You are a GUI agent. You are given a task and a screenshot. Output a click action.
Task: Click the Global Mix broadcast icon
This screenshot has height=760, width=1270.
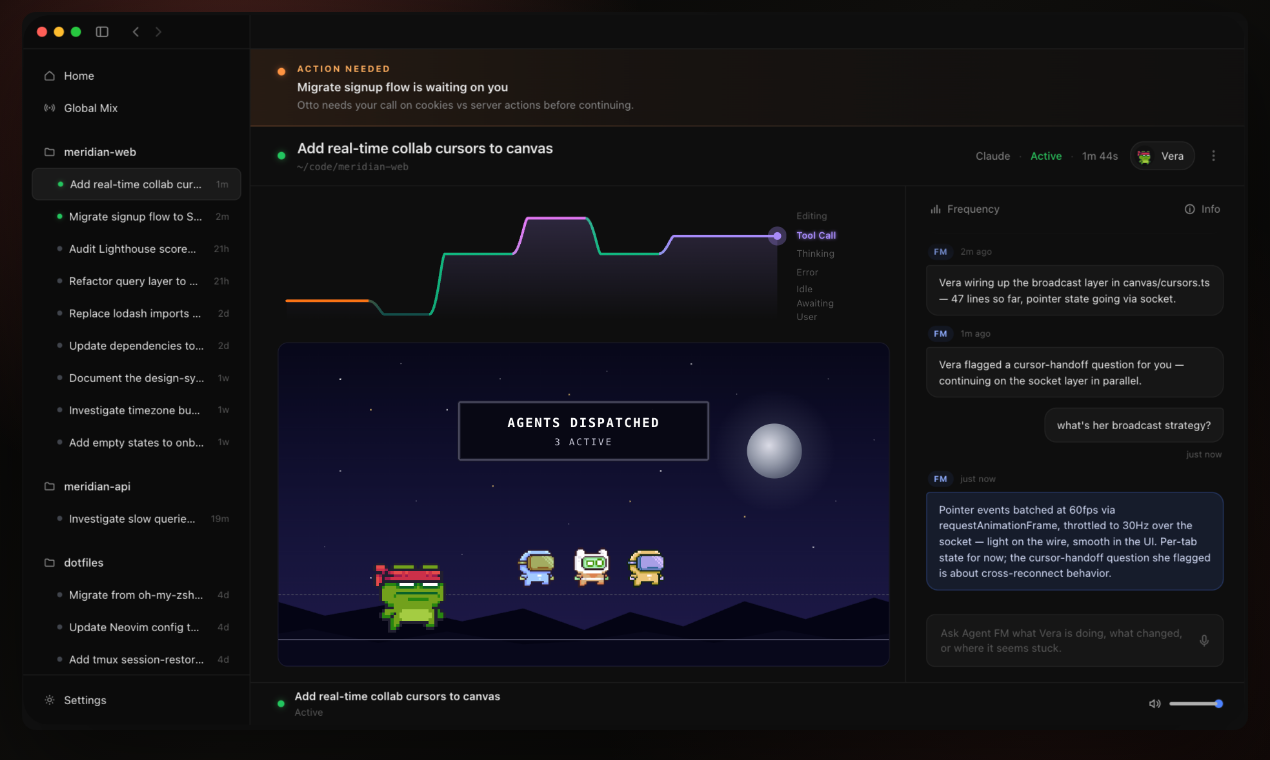click(x=49, y=108)
